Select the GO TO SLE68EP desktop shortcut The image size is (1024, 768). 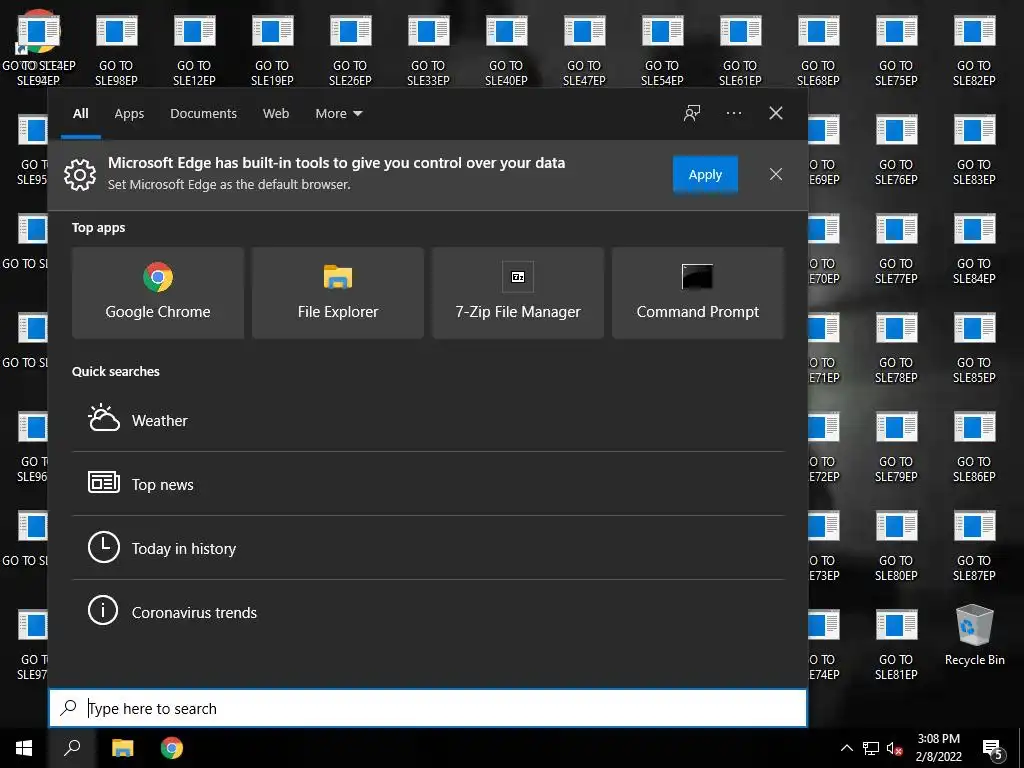(x=818, y=51)
